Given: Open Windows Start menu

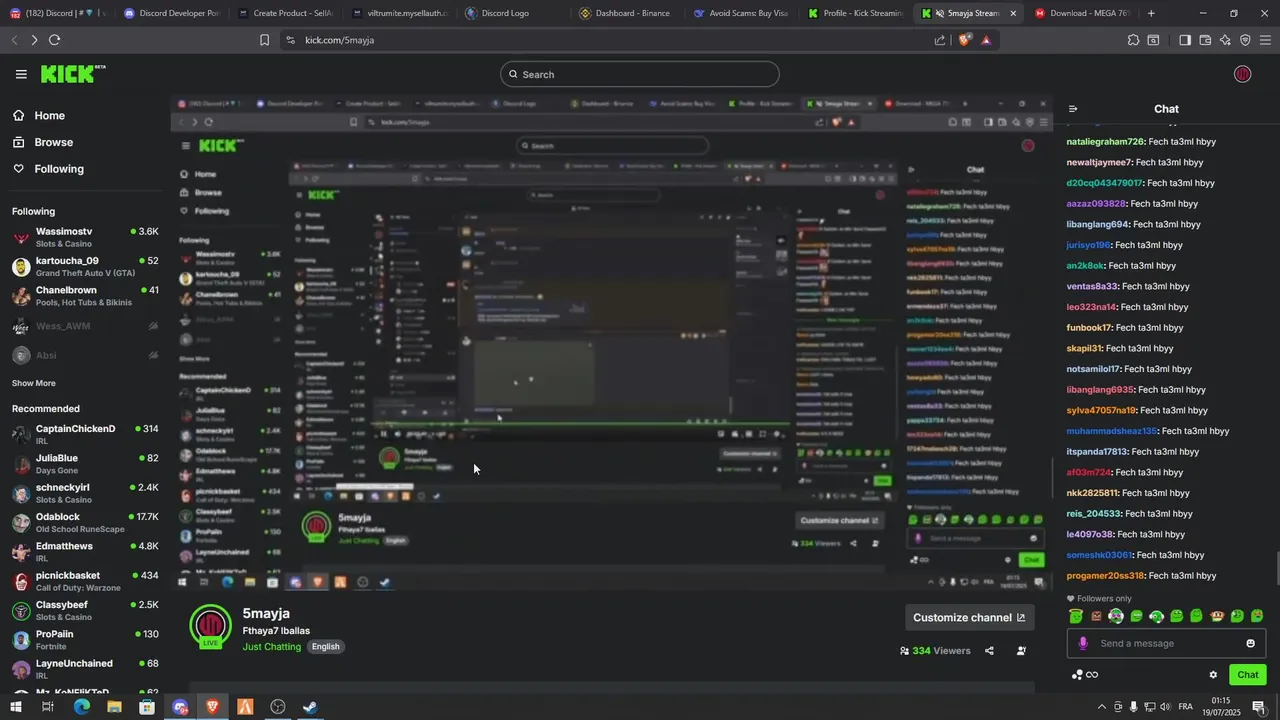Looking at the screenshot, I should [15, 707].
